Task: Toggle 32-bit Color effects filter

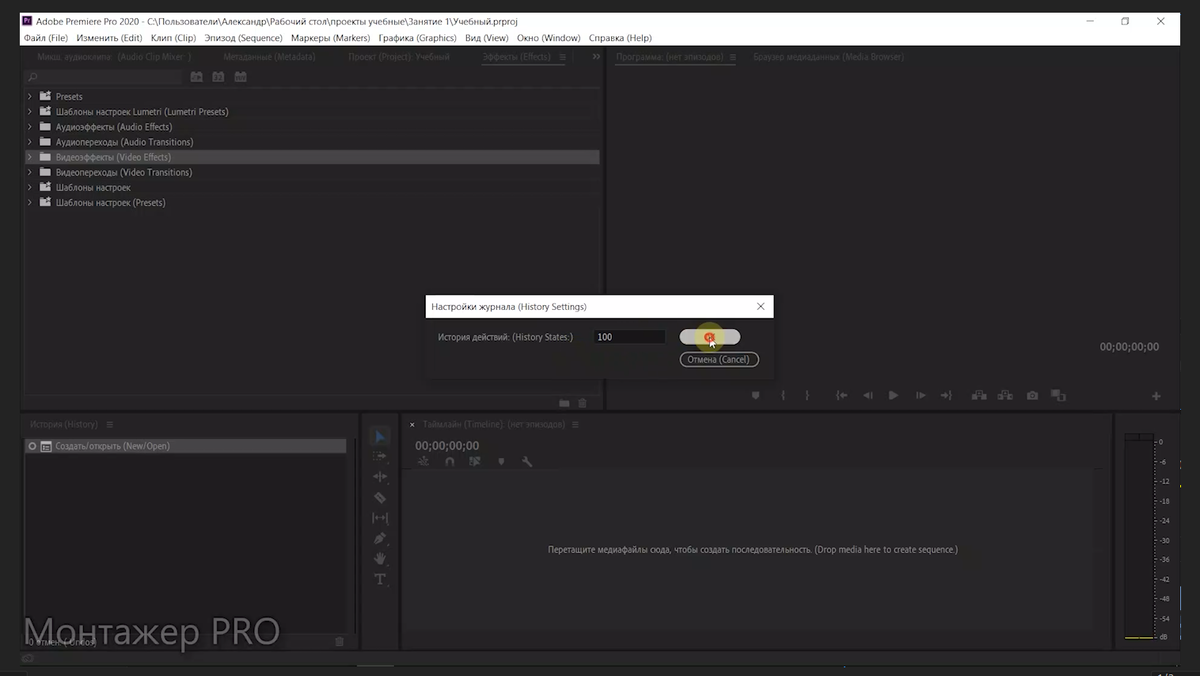Action: pos(218,77)
